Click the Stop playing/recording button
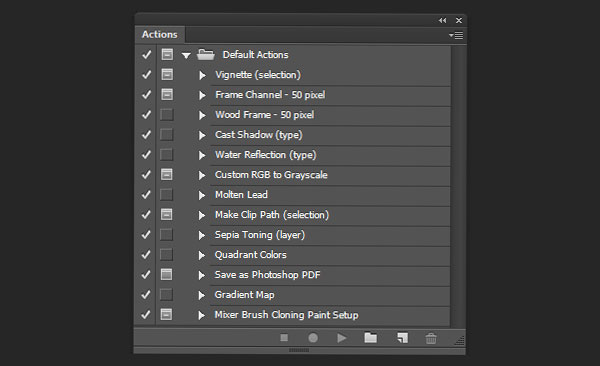 coord(284,338)
